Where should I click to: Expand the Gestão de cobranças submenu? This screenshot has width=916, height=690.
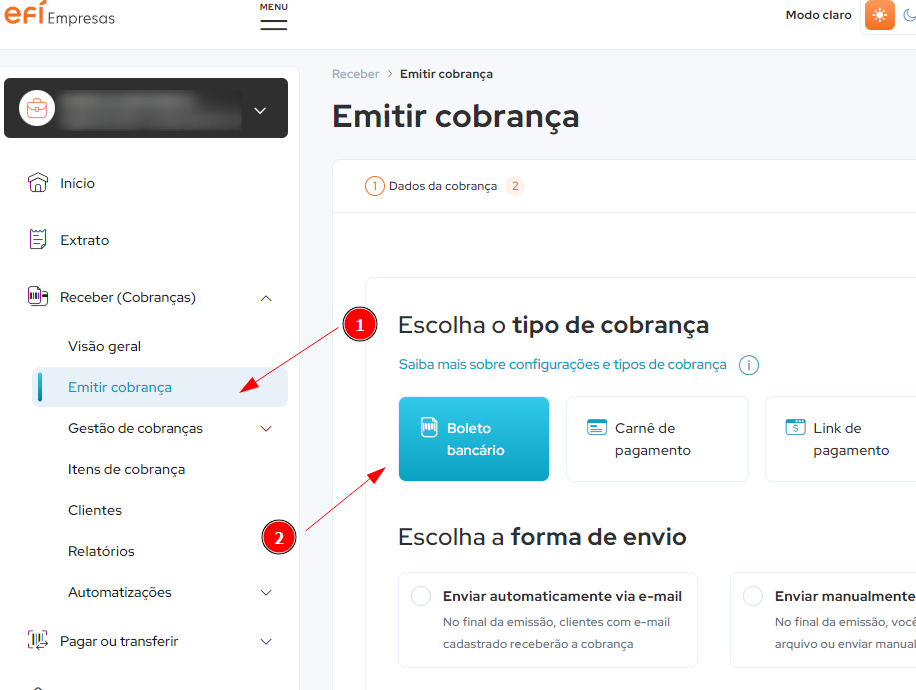pyautogui.click(x=266, y=428)
